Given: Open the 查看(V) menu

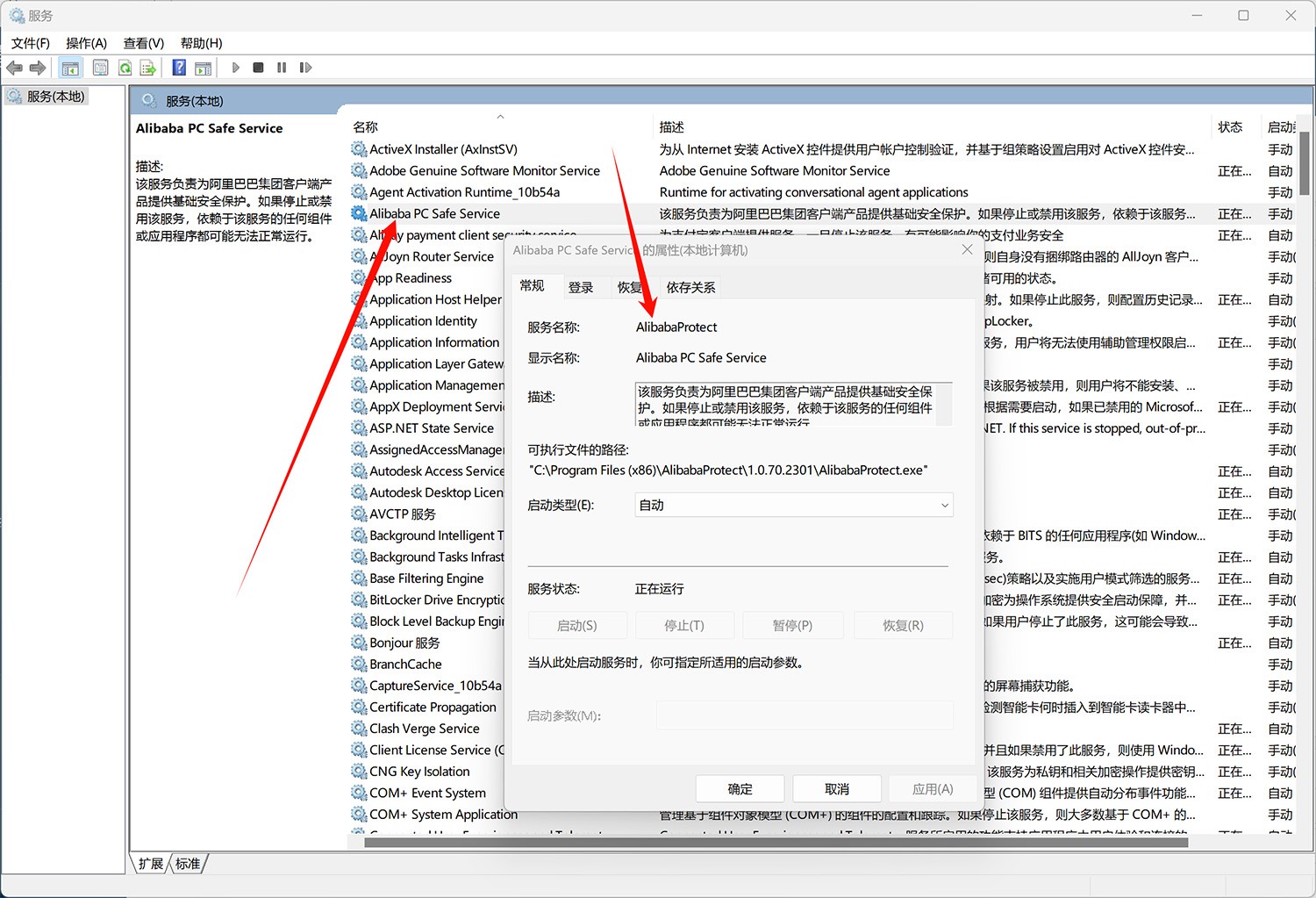Looking at the screenshot, I should tap(144, 43).
